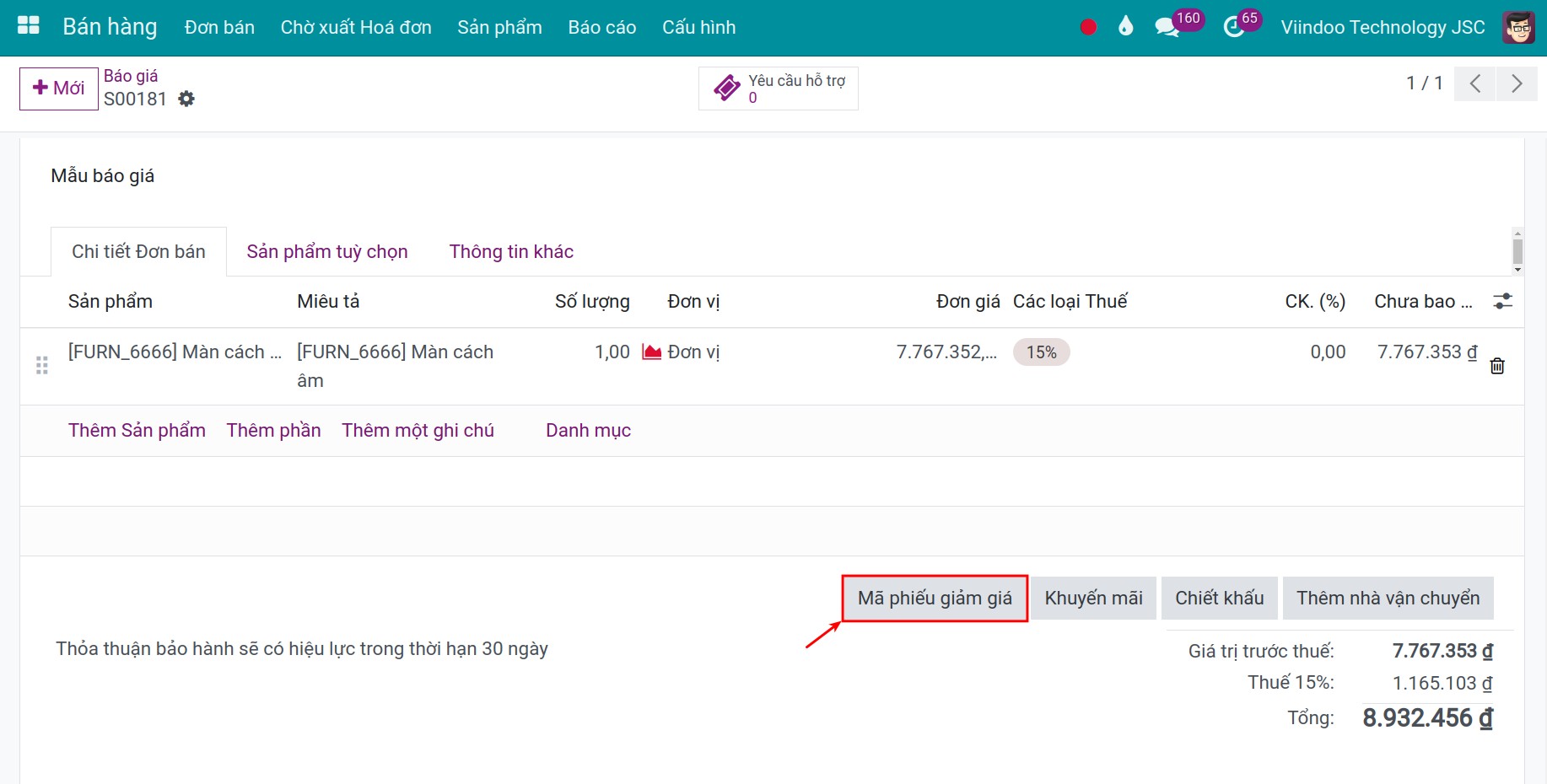Image resolution: width=1547 pixels, height=784 pixels.
Task: Open the activities clock icon
Action: 1233,27
